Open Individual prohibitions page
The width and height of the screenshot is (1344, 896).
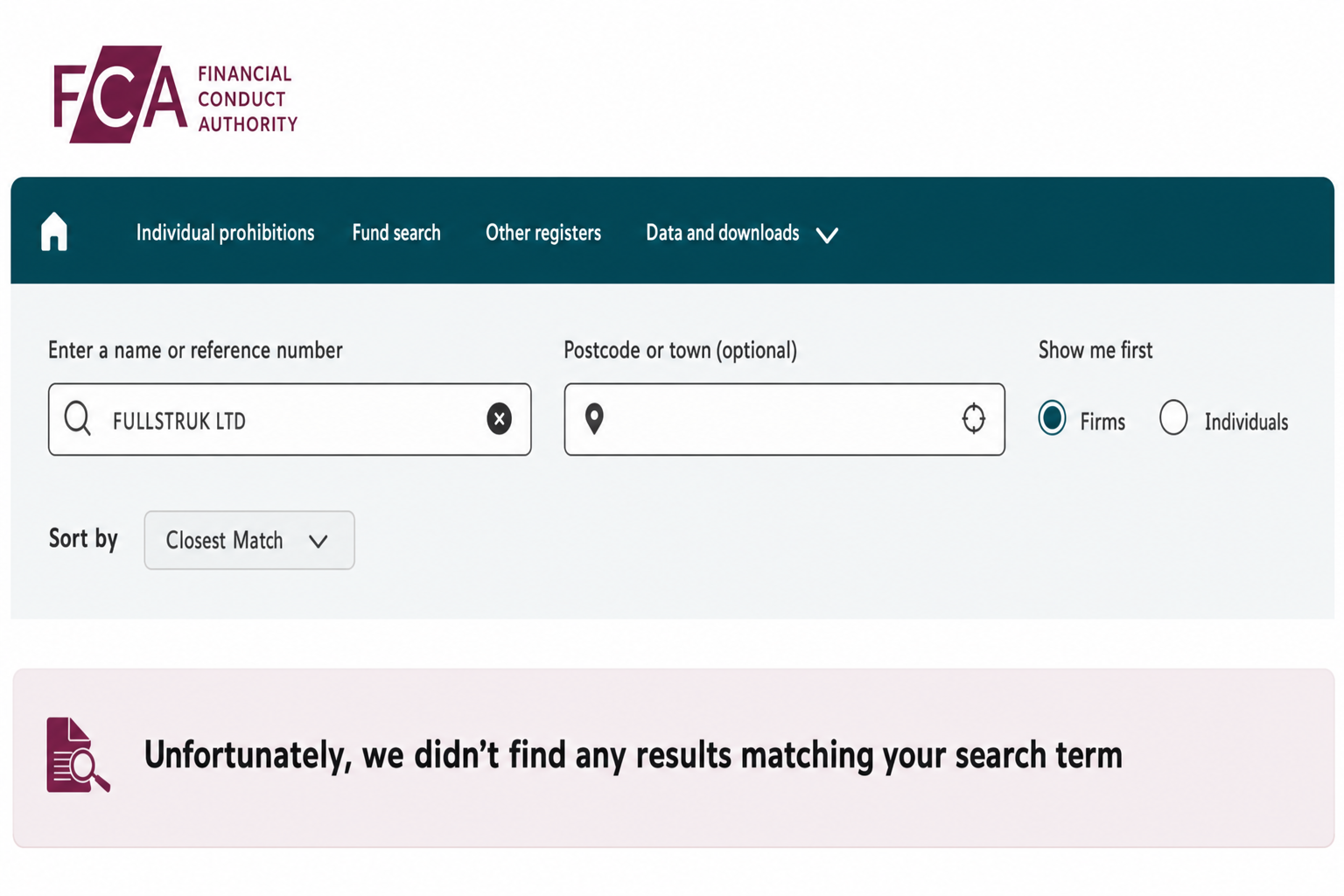(x=225, y=233)
